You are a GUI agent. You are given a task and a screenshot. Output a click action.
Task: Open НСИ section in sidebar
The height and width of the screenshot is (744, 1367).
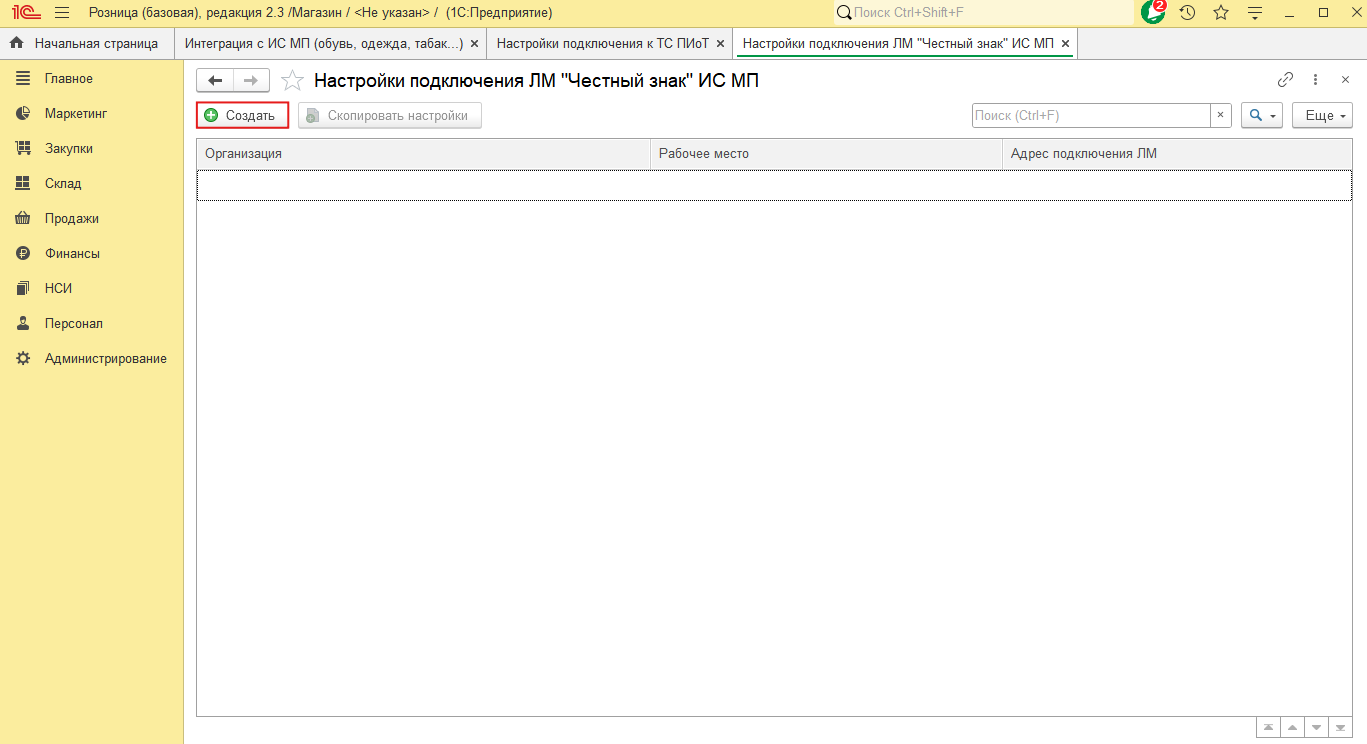[91, 289]
